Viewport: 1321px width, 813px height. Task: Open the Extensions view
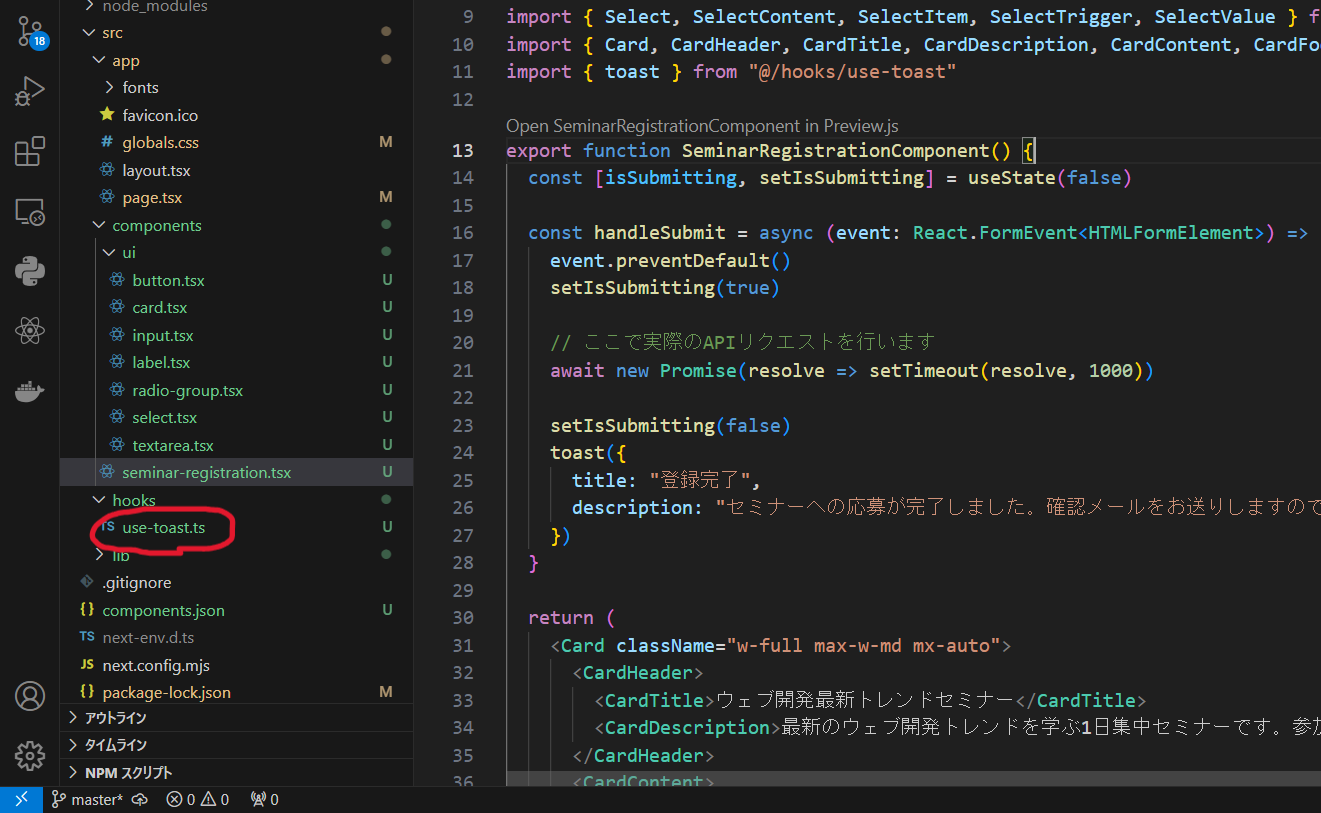(x=30, y=151)
